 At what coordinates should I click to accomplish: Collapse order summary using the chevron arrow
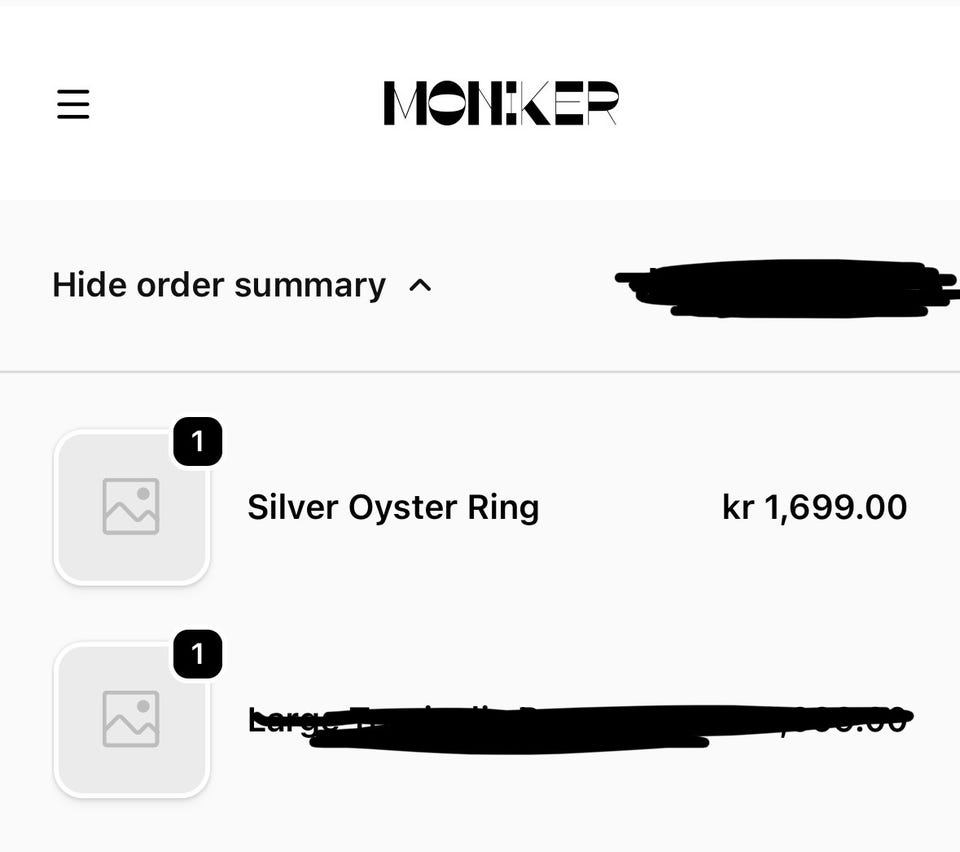pos(421,286)
